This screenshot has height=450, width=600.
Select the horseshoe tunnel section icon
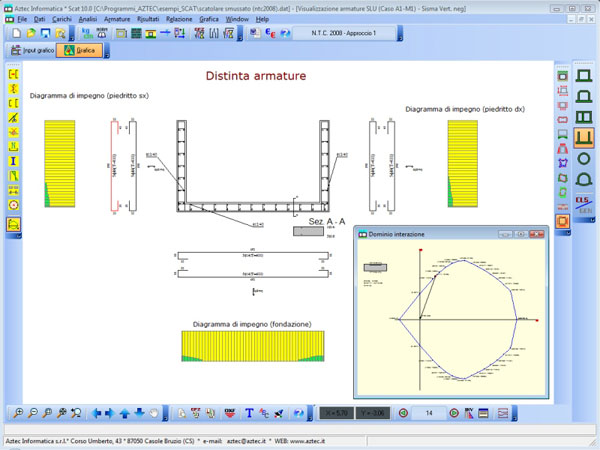[x=584, y=179]
